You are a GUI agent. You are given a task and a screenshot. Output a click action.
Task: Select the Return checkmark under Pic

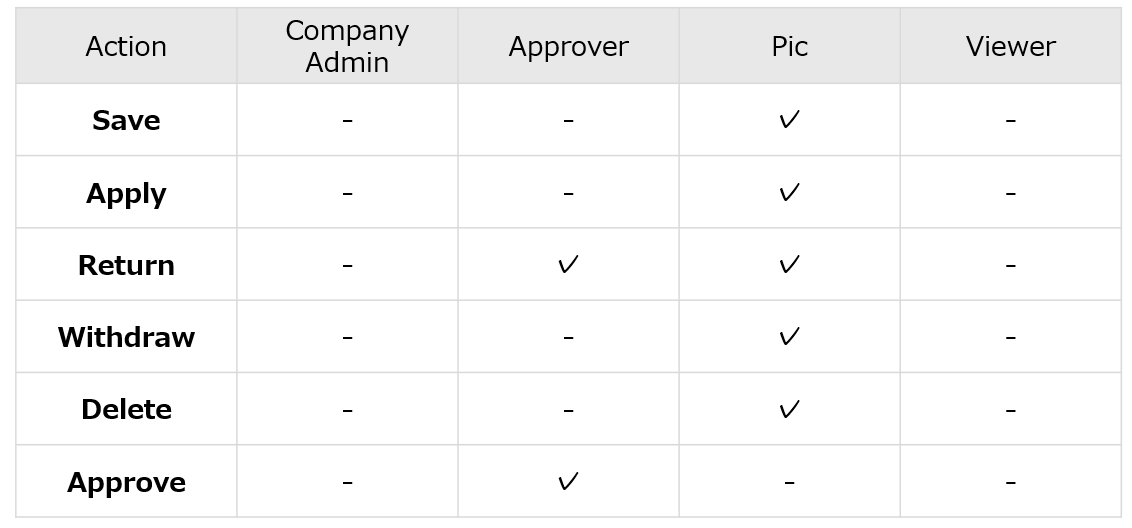tap(789, 265)
